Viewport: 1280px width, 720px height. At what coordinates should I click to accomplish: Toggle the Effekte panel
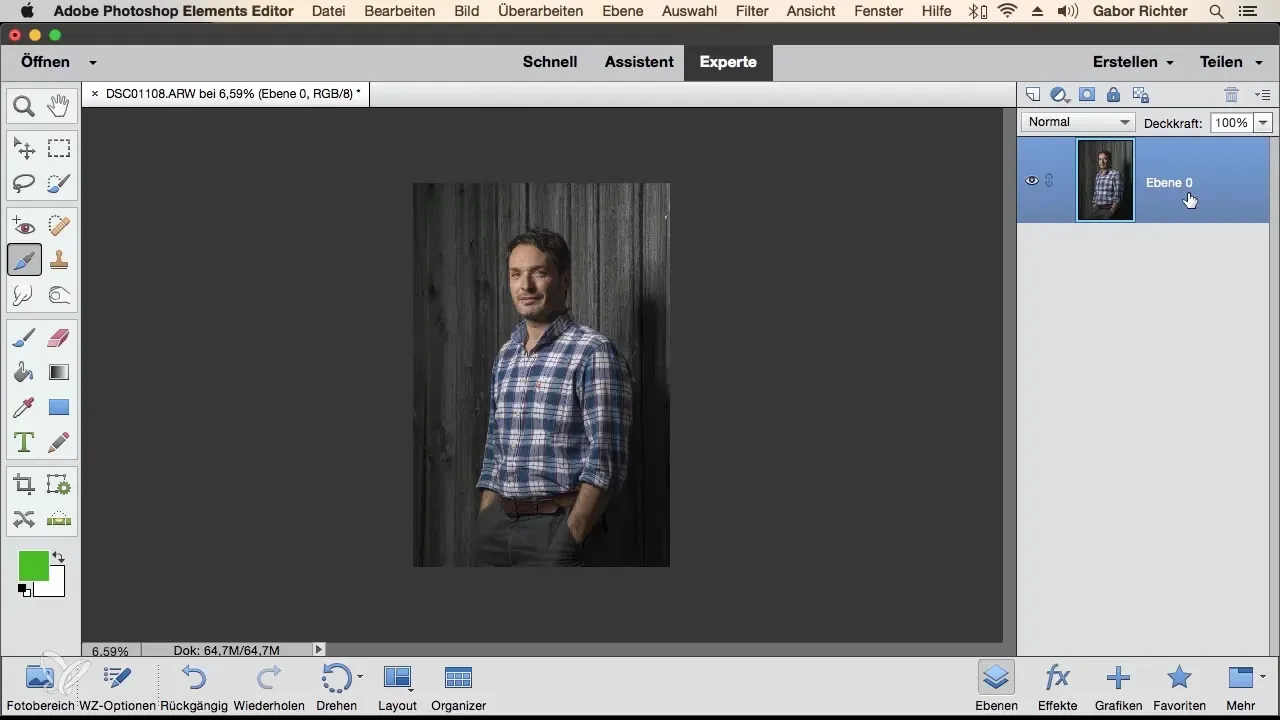[x=1057, y=687]
